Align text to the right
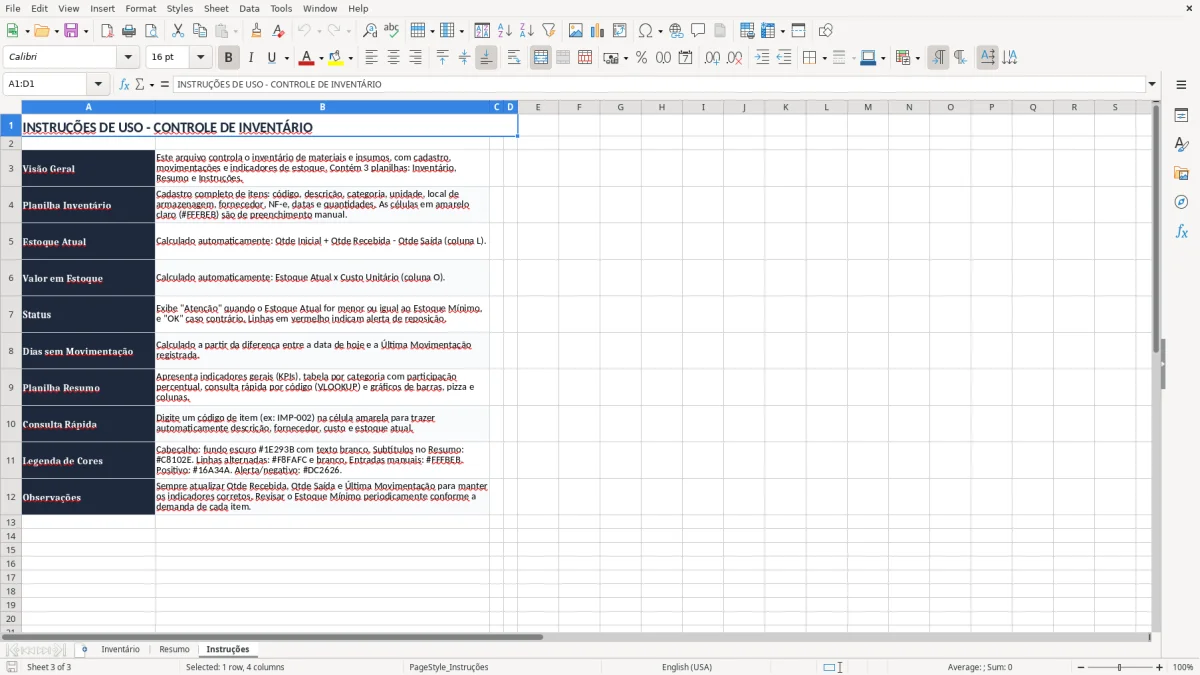Image resolution: width=1200 pixels, height=675 pixels. (415, 58)
